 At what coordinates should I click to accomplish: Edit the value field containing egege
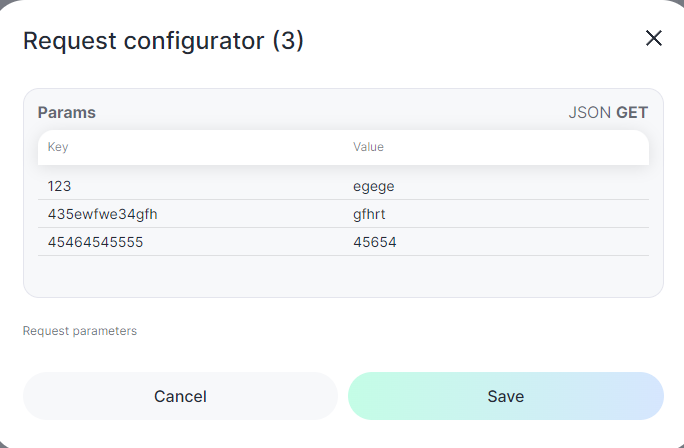click(500, 186)
